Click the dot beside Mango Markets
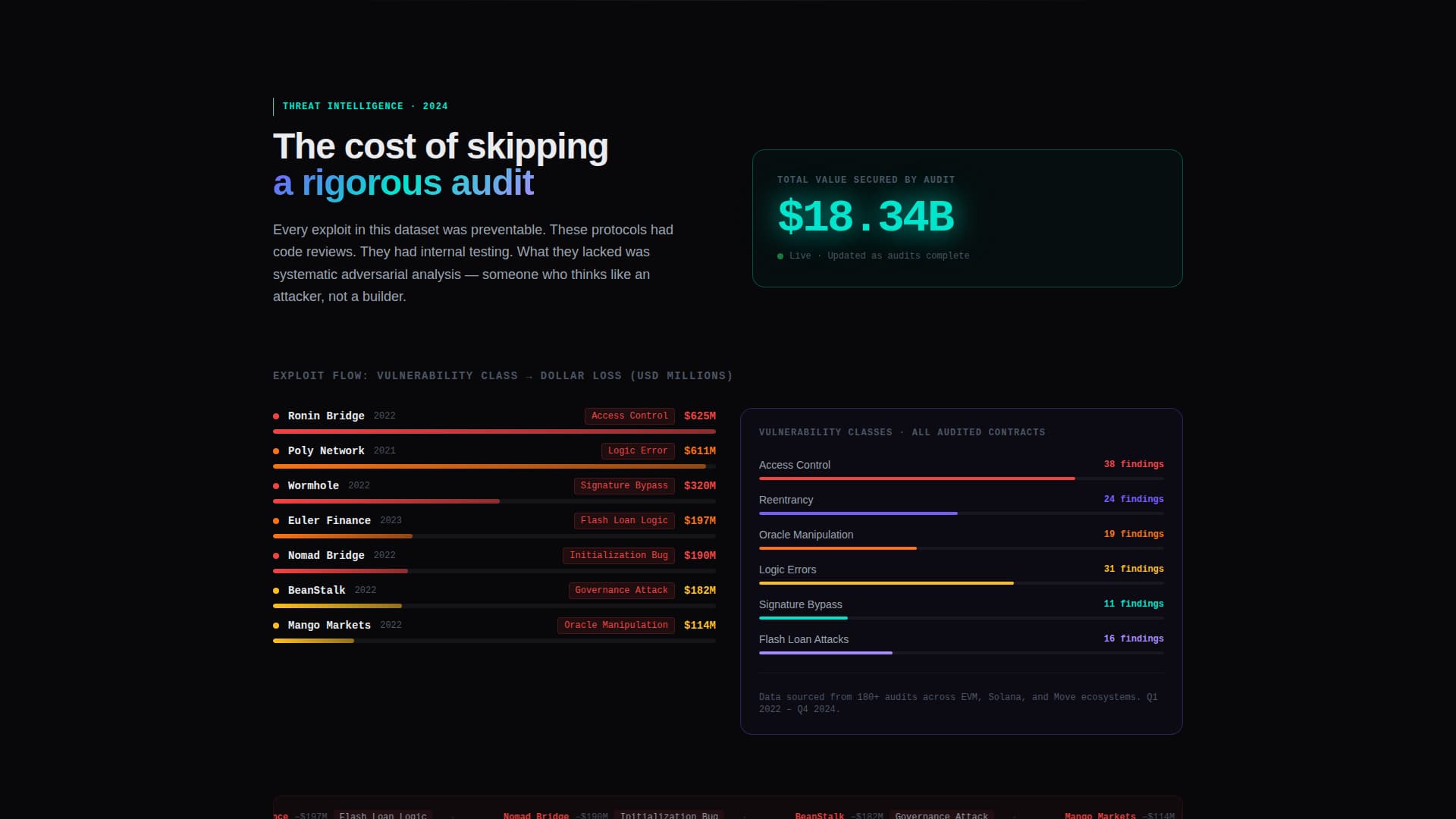 tap(276, 626)
